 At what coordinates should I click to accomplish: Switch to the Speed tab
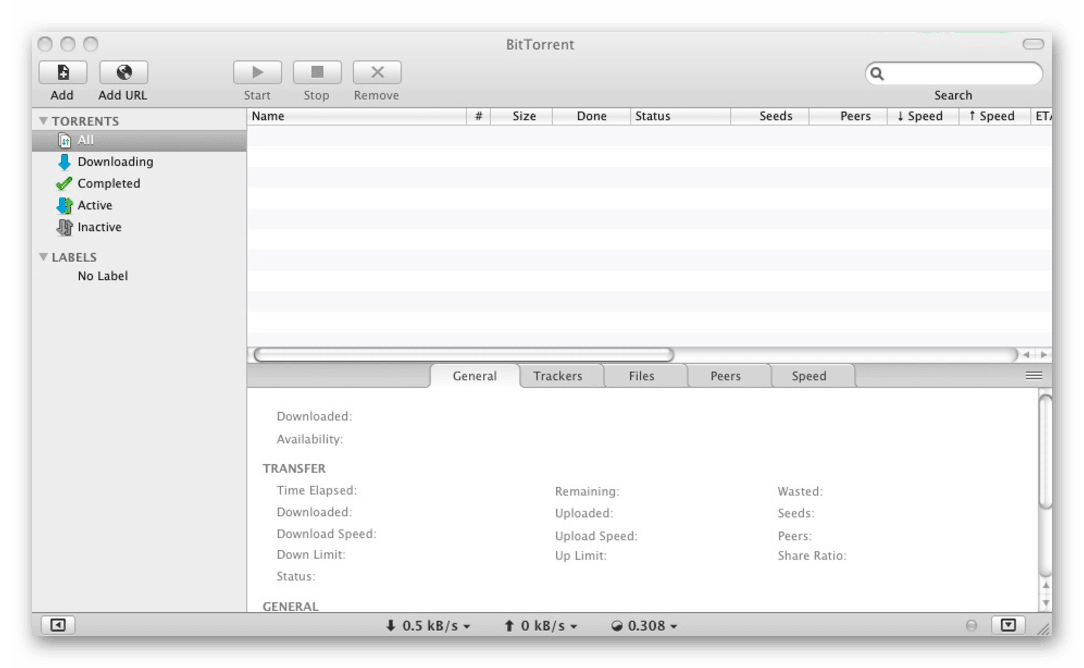click(809, 376)
